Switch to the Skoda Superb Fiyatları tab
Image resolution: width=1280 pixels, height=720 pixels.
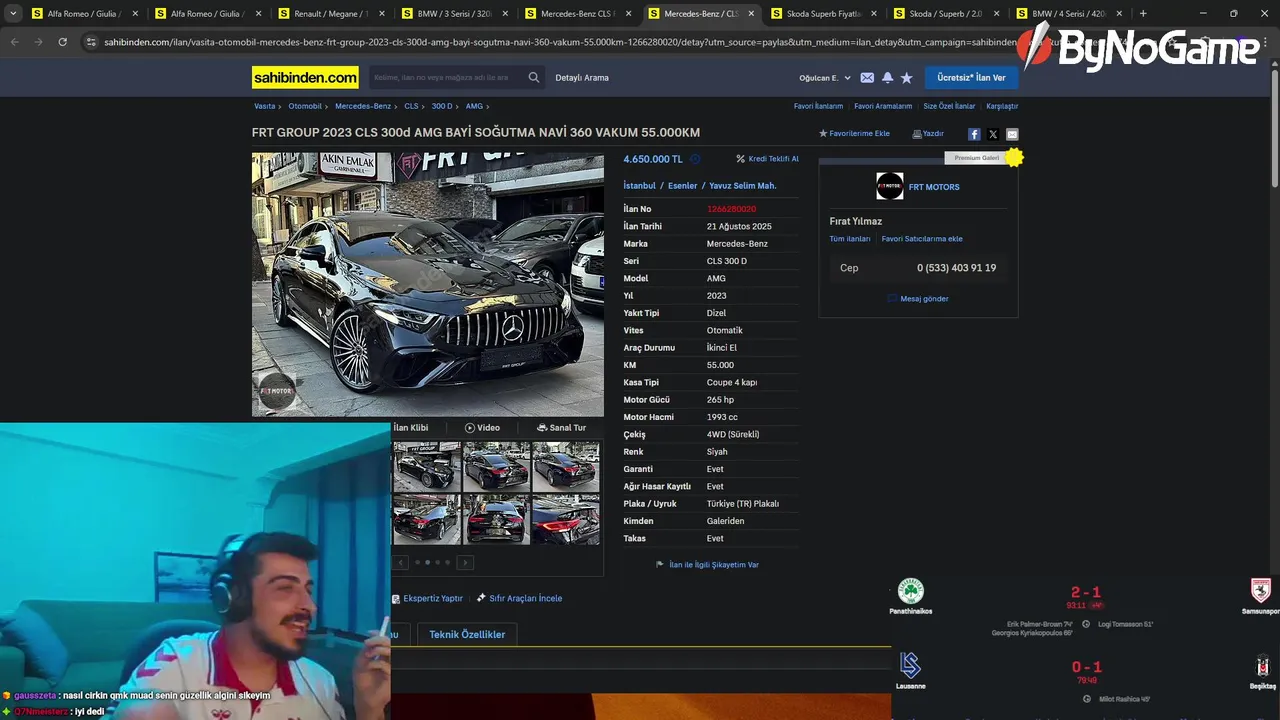click(x=824, y=14)
